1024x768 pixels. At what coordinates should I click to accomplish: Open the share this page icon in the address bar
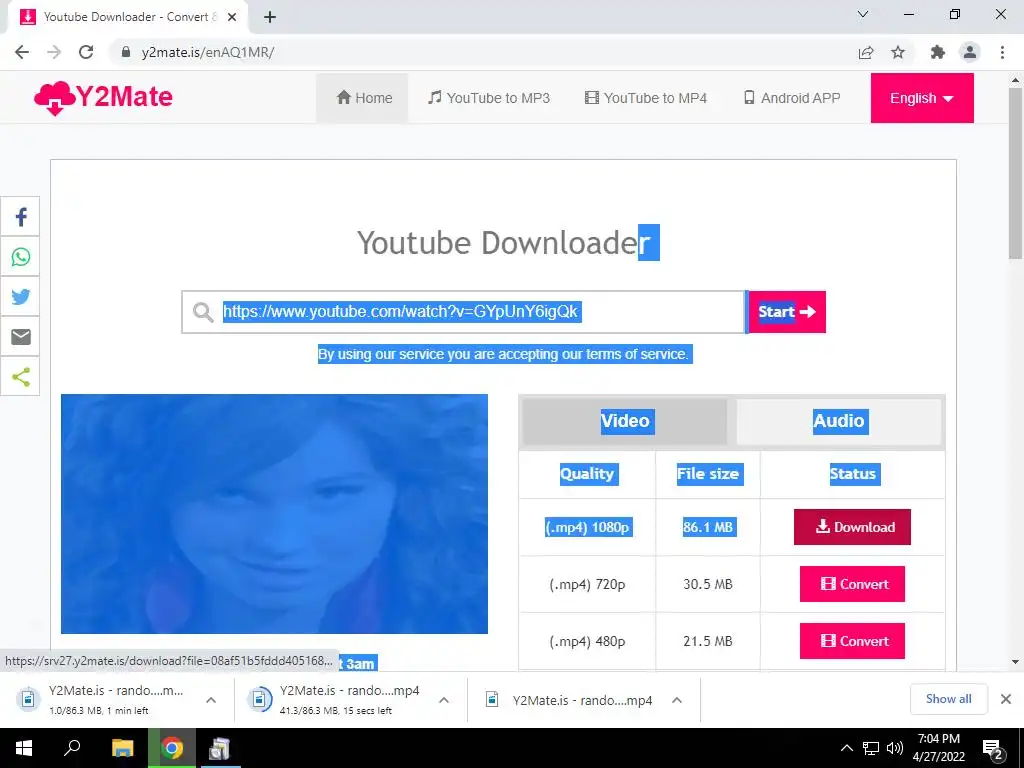click(x=865, y=52)
